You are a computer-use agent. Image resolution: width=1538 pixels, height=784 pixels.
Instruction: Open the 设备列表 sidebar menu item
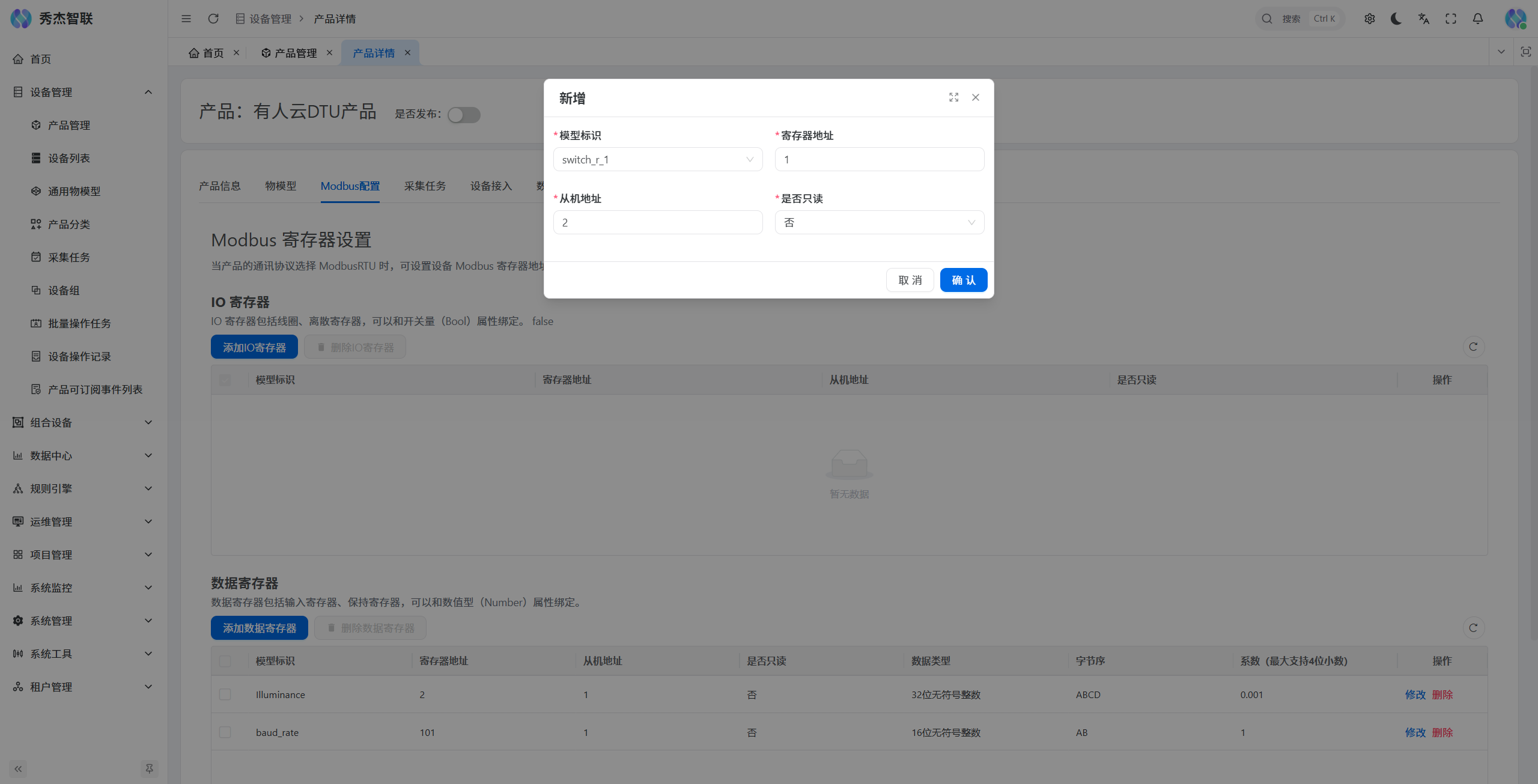tap(69, 158)
